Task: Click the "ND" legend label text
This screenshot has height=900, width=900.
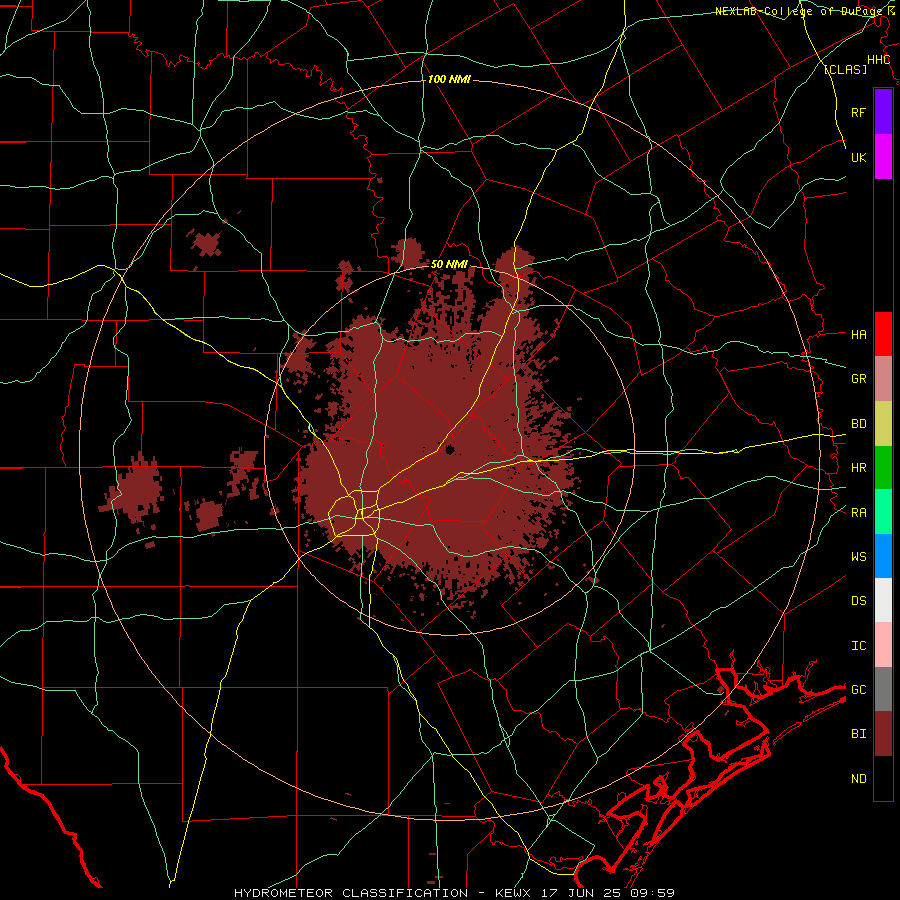Action: tap(858, 778)
